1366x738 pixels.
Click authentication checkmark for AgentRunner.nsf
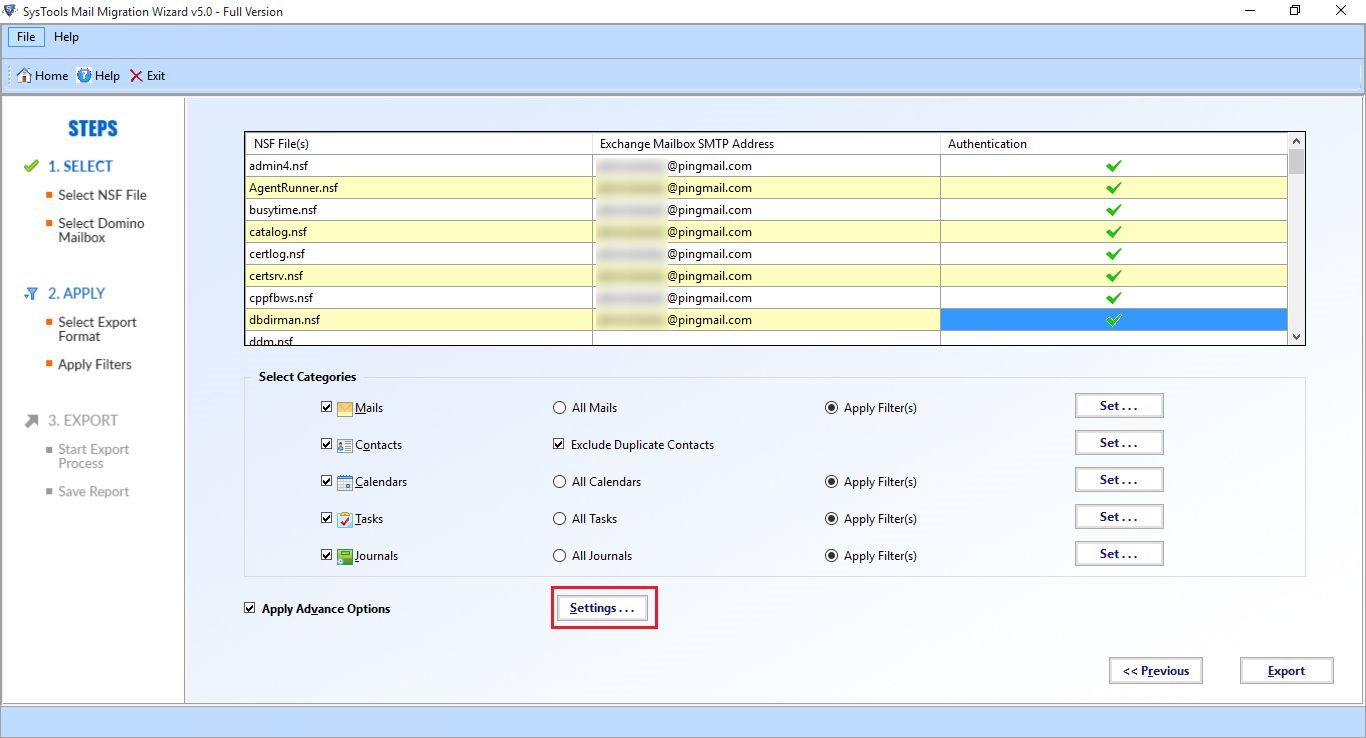click(1113, 188)
